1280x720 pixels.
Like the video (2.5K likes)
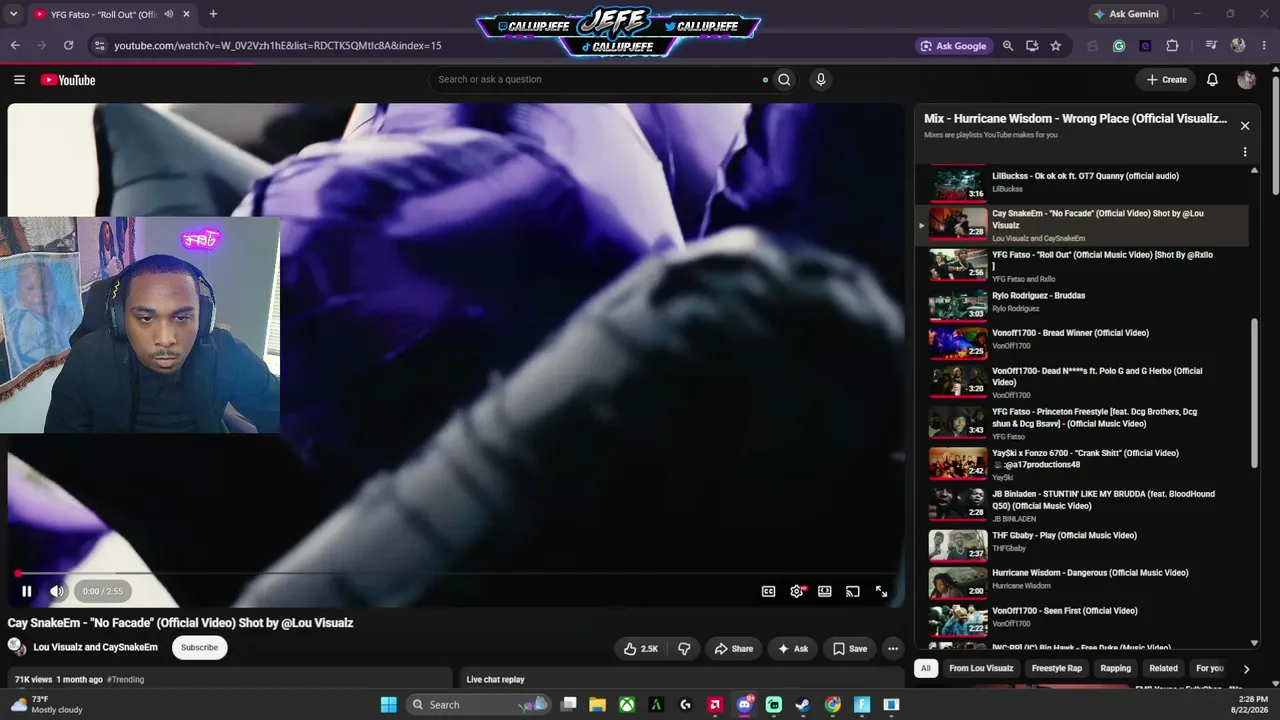tap(640, 649)
